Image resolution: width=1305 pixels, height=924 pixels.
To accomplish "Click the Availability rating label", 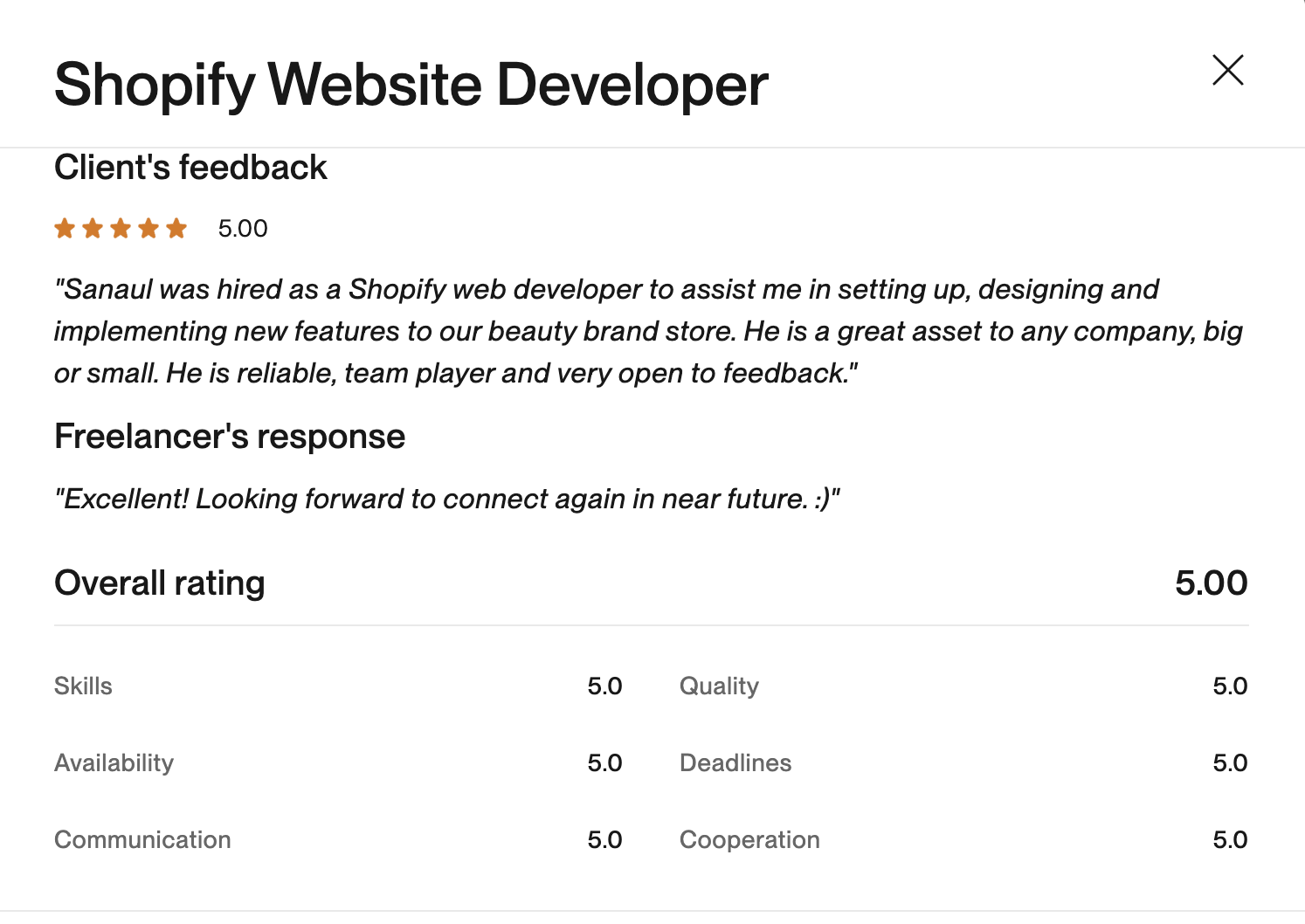I will tap(114, 762).
